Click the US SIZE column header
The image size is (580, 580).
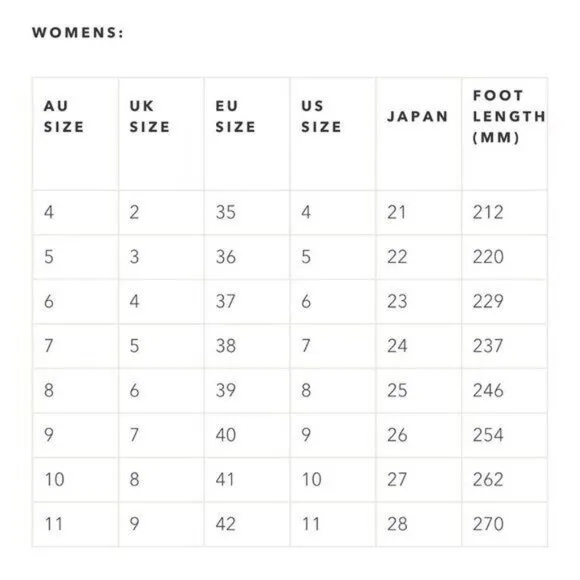[x=321, y=117]
